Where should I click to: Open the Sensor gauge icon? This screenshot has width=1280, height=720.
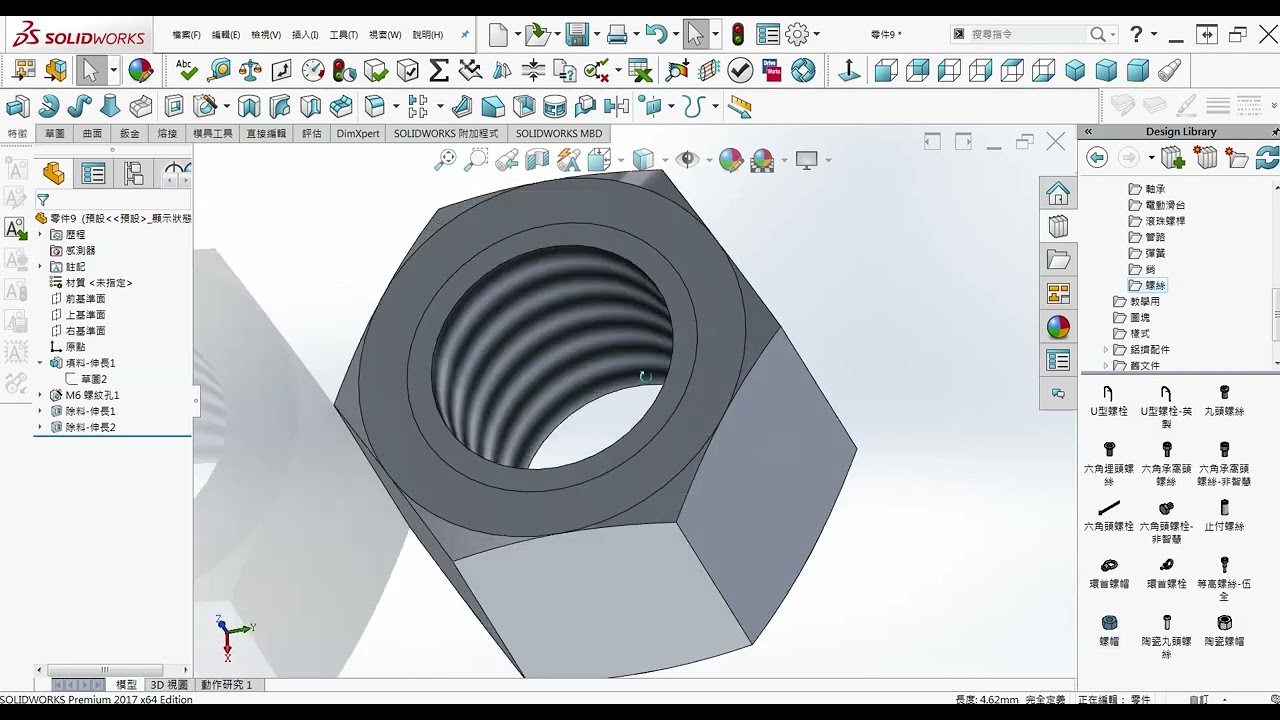pyautogui.click(x=313, y=70)
